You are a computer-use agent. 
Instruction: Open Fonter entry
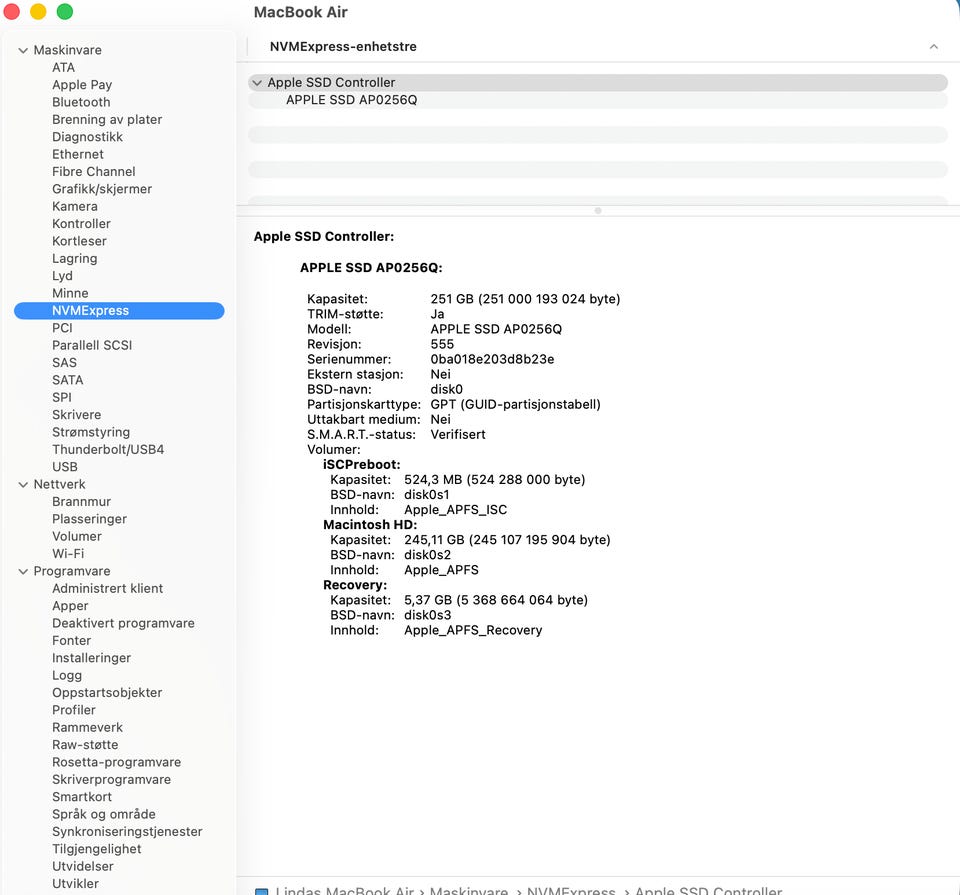click(x=71, y=641)
